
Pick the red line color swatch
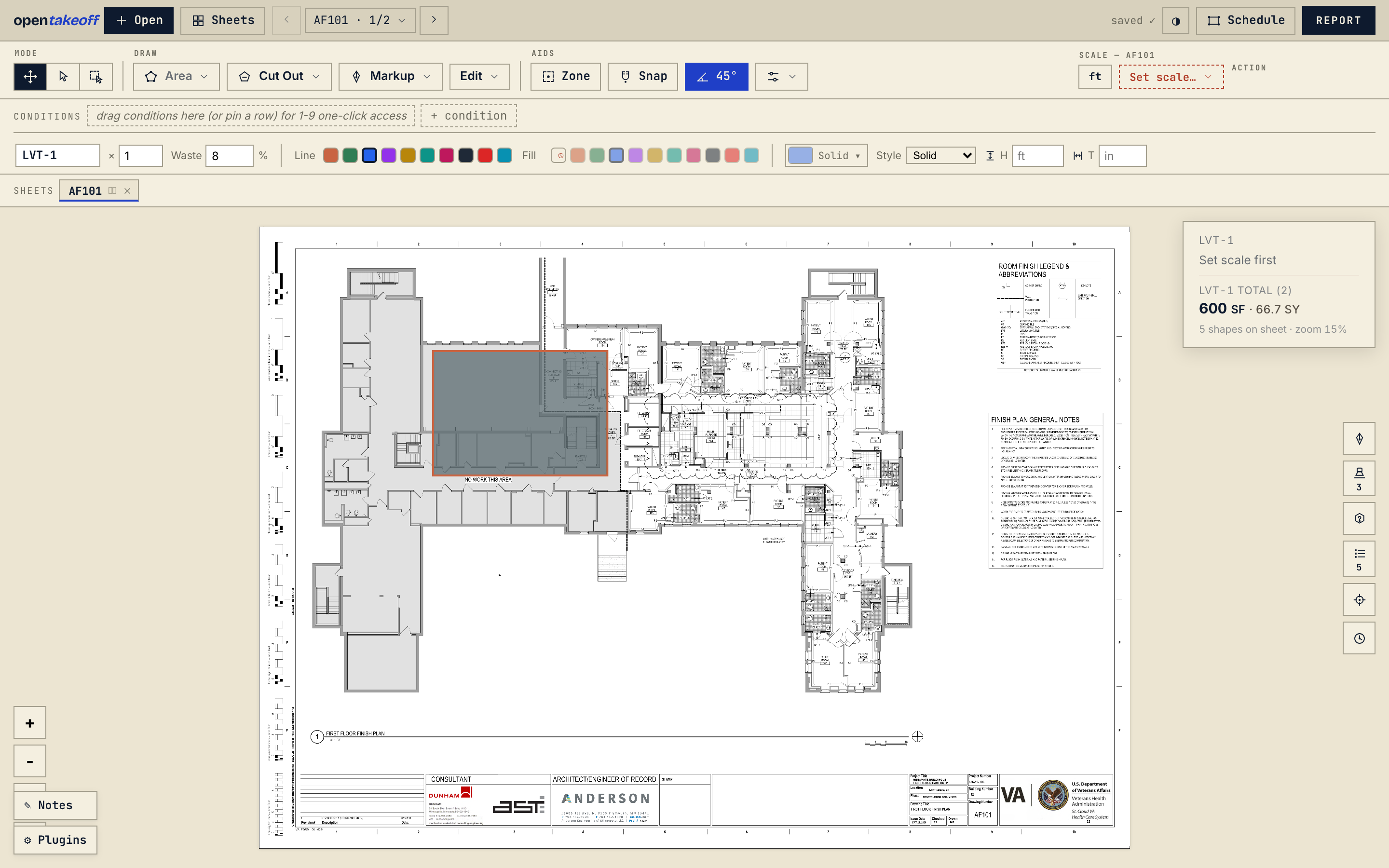(x=485, y=156)
